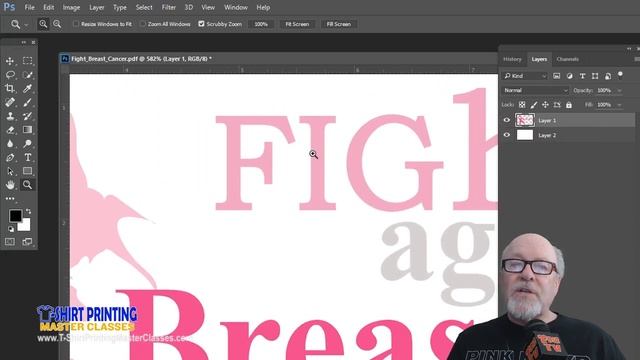640x360 pixels.
Task: Filter layers by shape layers
Action: (x=595, y=76)
